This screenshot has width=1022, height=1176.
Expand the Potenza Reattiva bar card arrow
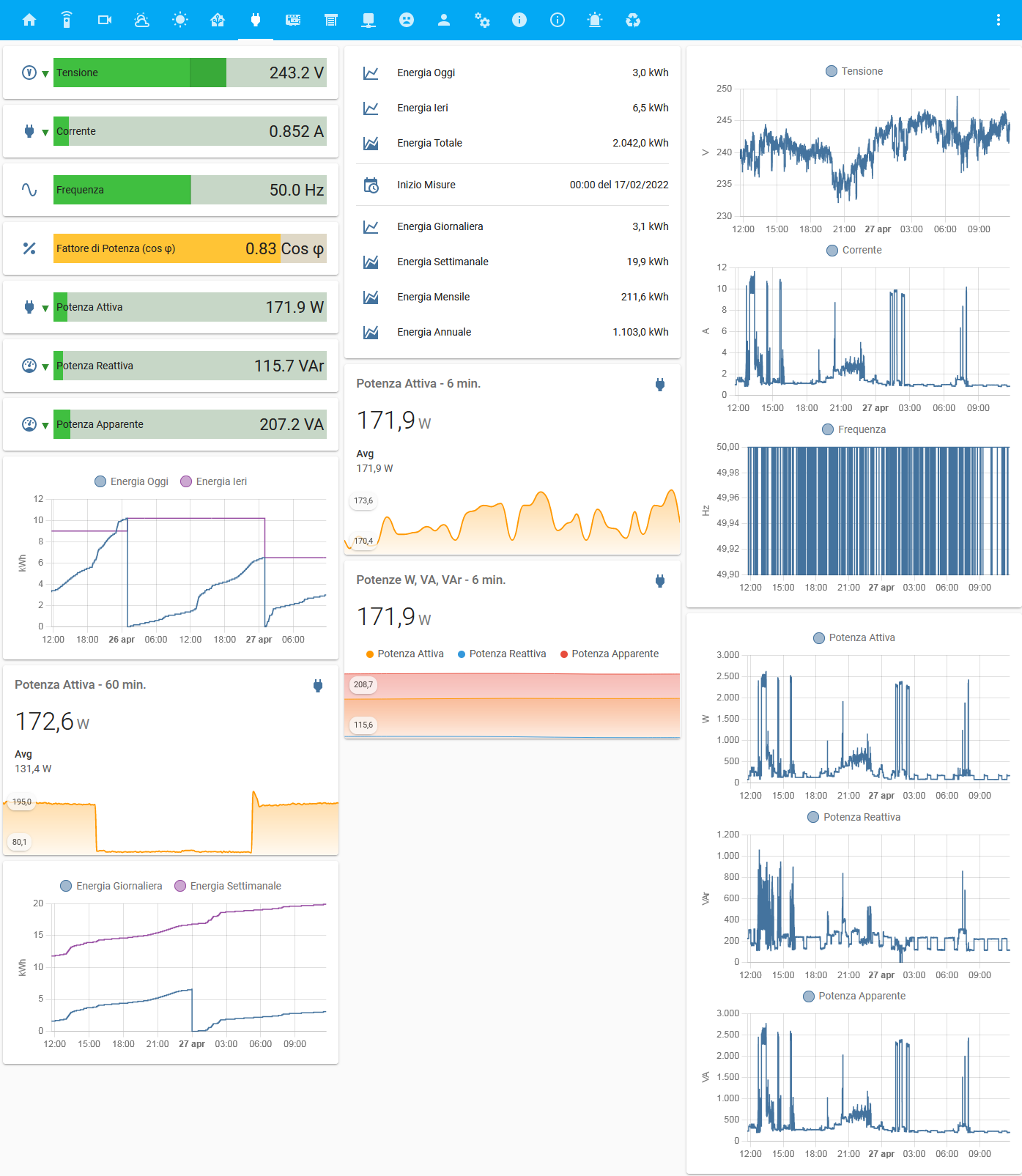click(45, 366)
